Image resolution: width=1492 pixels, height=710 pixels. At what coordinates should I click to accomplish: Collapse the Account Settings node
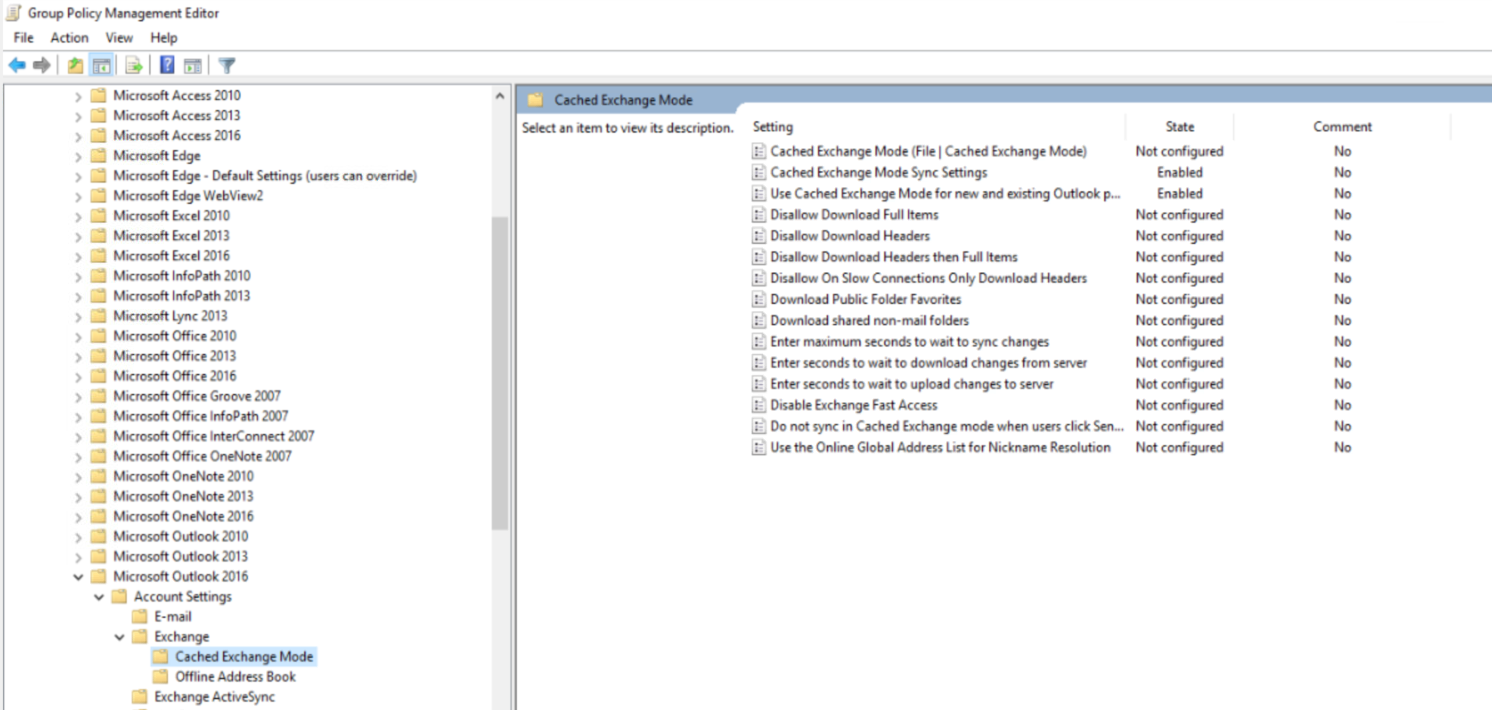tap(99, 597)
